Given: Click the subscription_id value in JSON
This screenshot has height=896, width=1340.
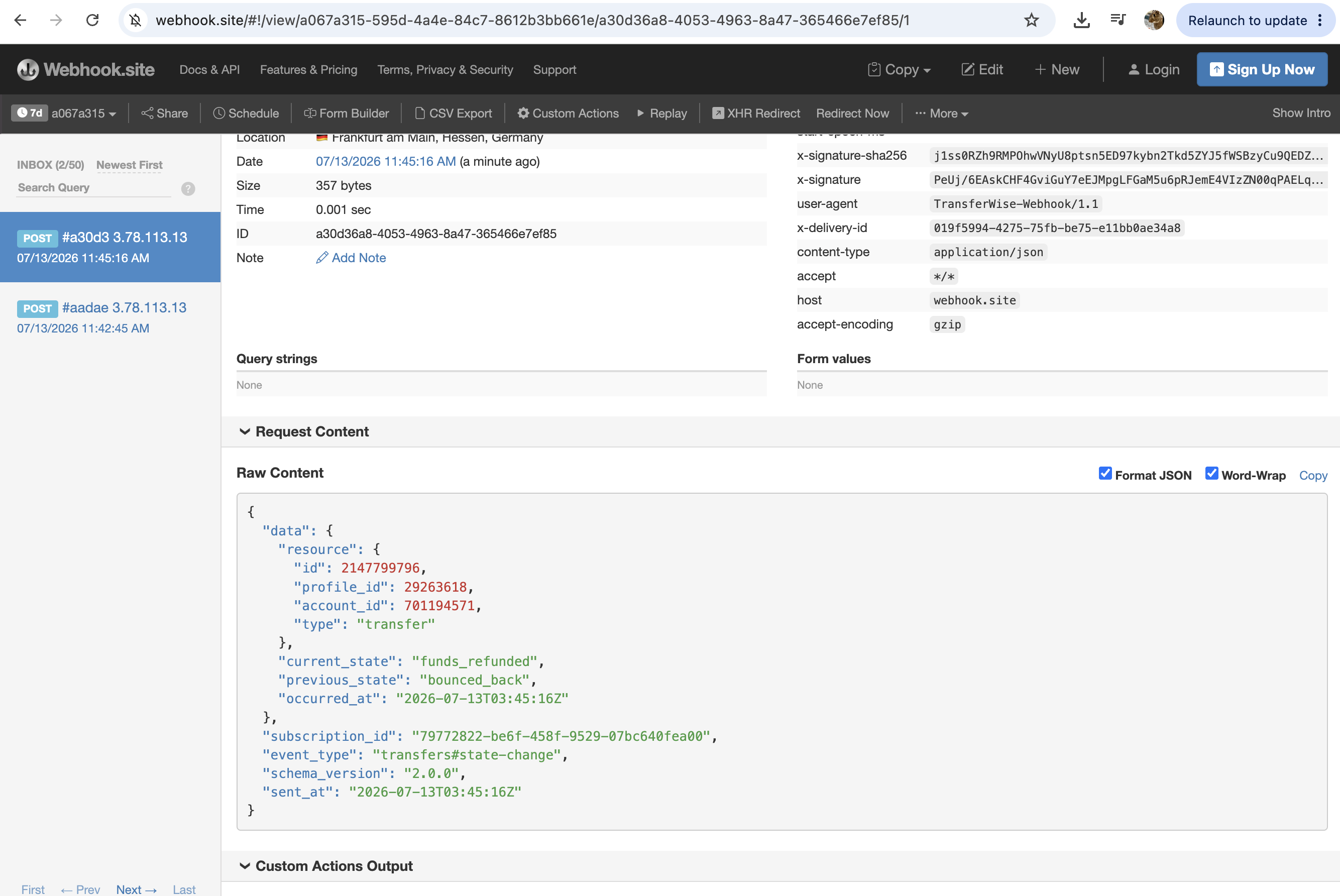Looking at the screenshot, I should pyautogui.click(x=561, y=736).
